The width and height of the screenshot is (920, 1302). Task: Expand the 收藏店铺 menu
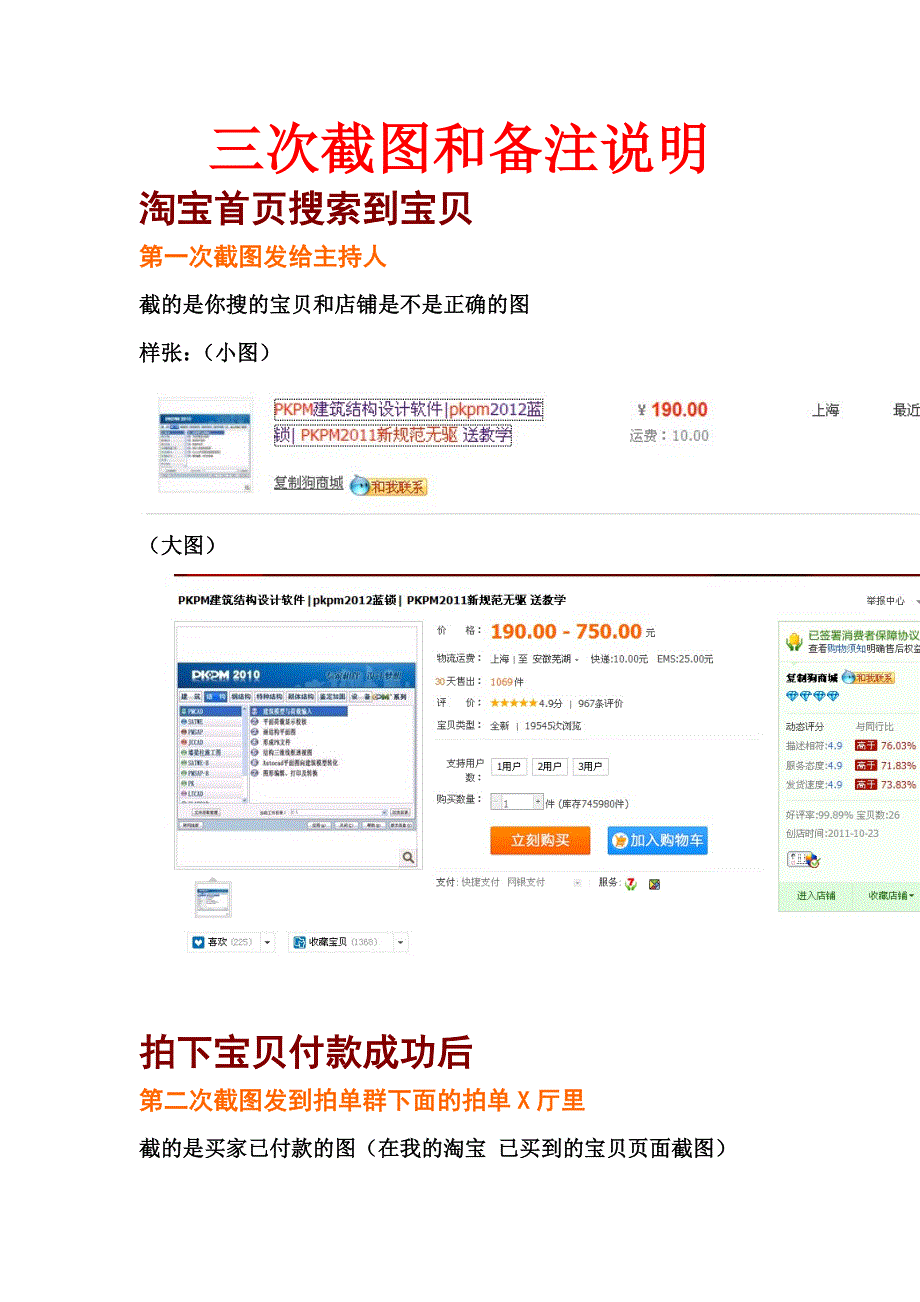[888, 895]
